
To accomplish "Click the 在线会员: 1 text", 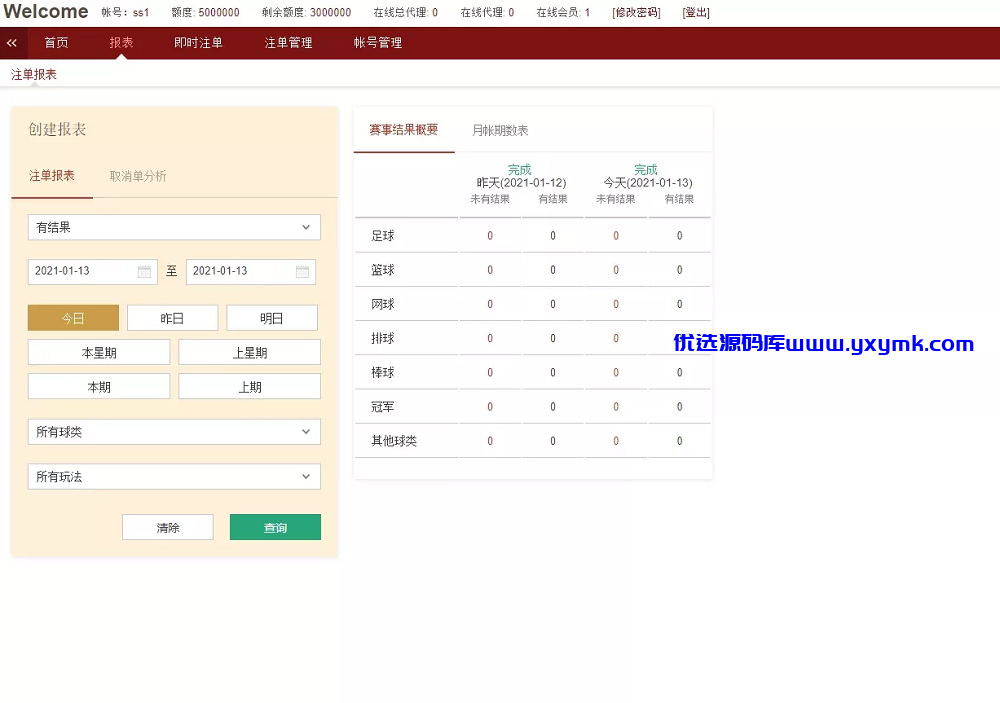I will coord(562,12).
